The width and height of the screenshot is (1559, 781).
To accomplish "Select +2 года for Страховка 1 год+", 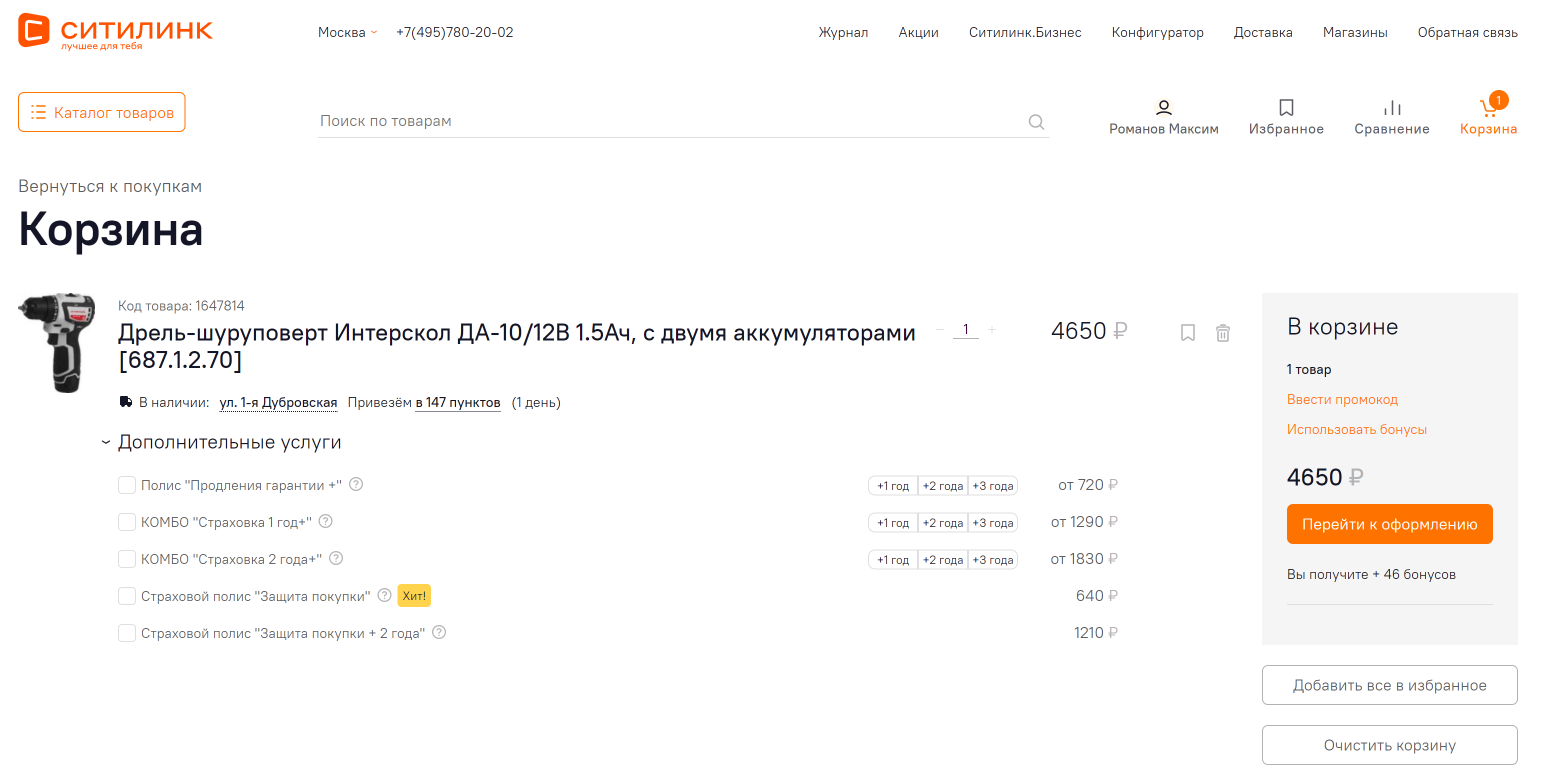I will coord(943,523).
